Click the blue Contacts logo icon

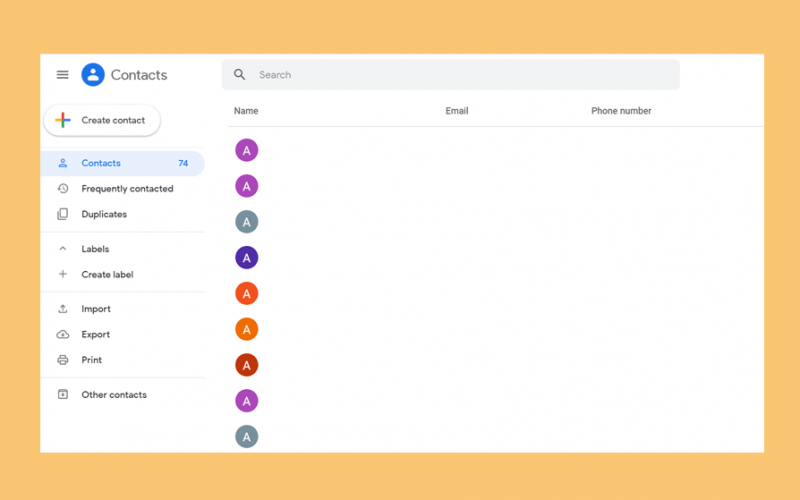click(x=93, y=74)
